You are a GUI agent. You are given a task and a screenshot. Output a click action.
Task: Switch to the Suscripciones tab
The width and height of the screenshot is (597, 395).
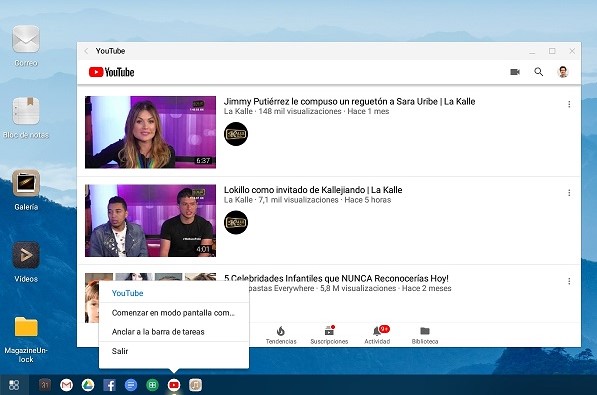coord(329,335)
